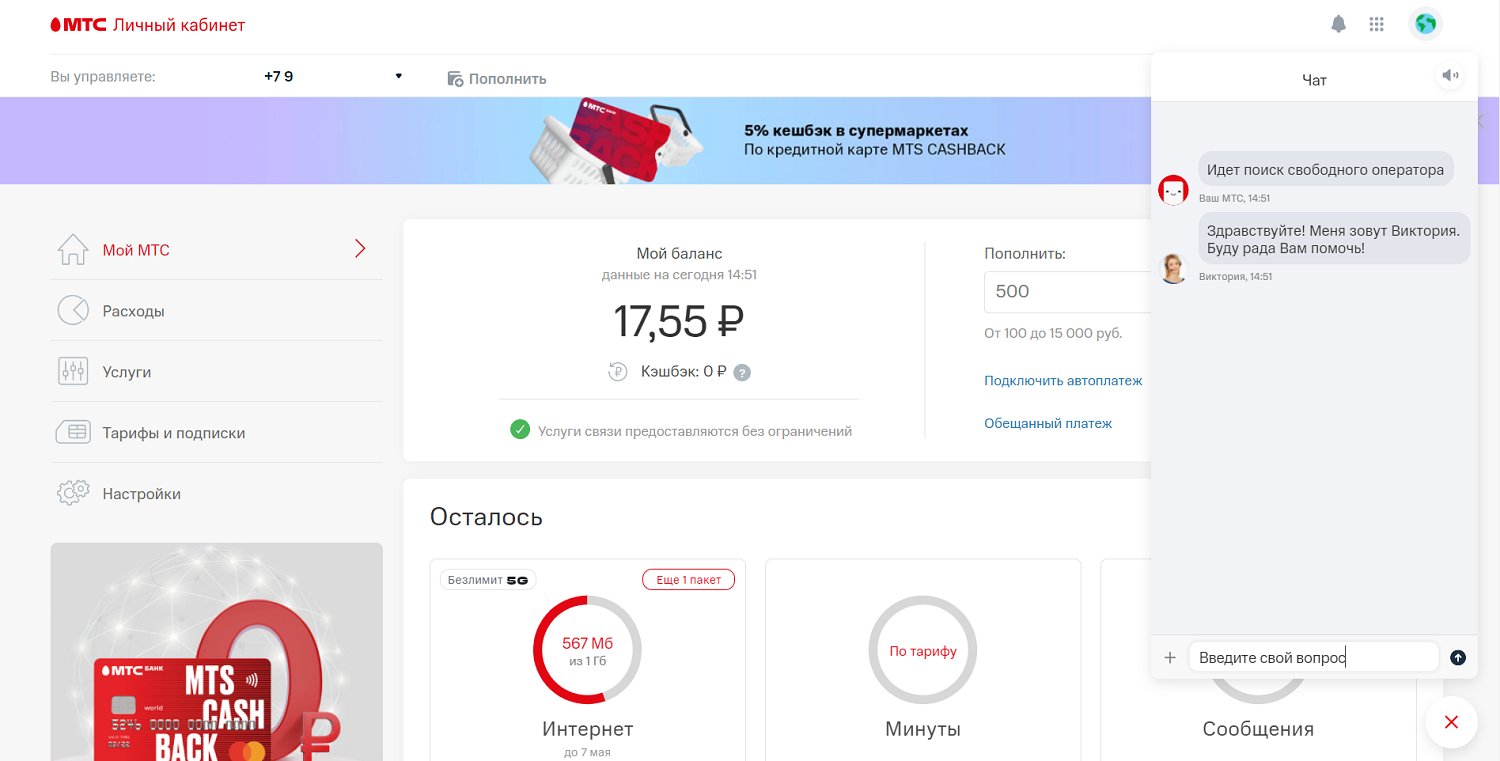Image resolution: width=1500 pixels, height=761 pixels.
Task: Click the text От 100 до 15 000 руб.
Action: click(x=1053, y=333)
